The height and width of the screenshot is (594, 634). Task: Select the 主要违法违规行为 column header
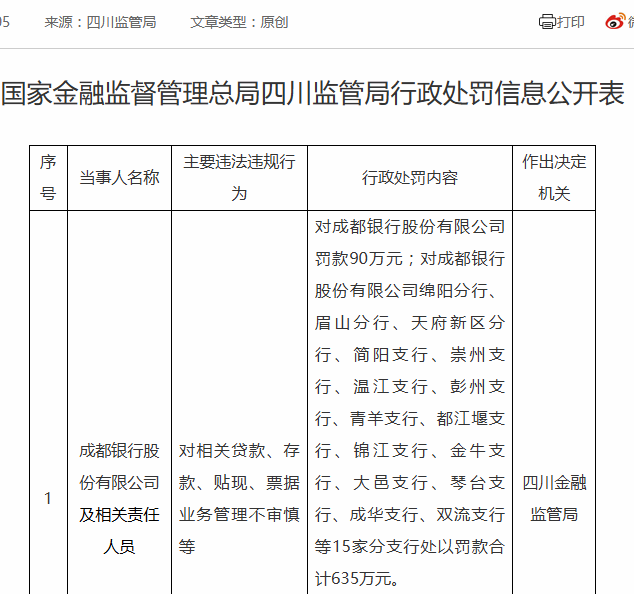[239, 178]
